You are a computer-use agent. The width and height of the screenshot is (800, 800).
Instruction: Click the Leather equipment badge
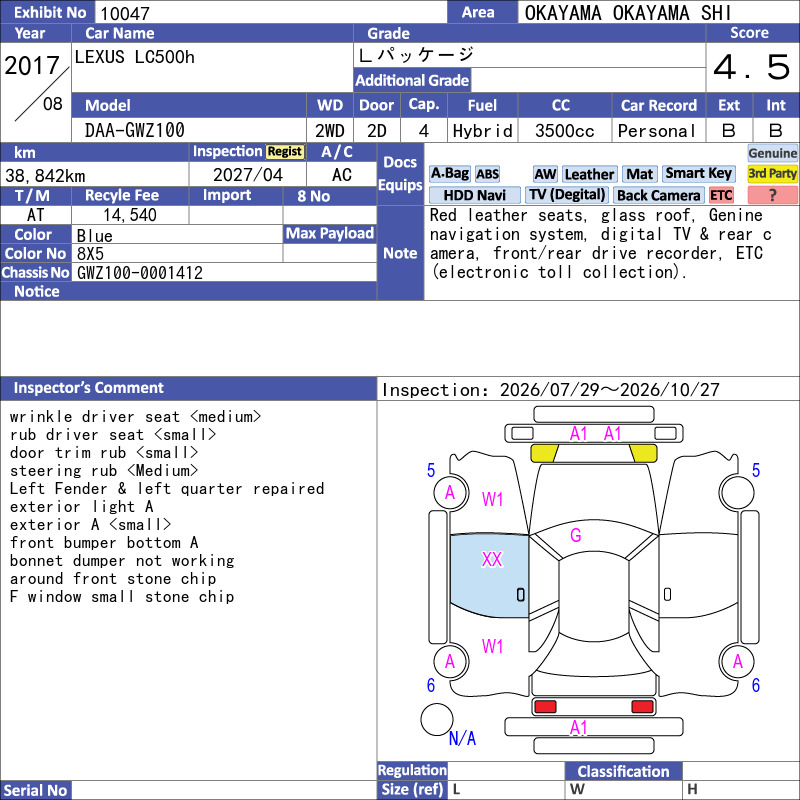(x=590, y=174)
